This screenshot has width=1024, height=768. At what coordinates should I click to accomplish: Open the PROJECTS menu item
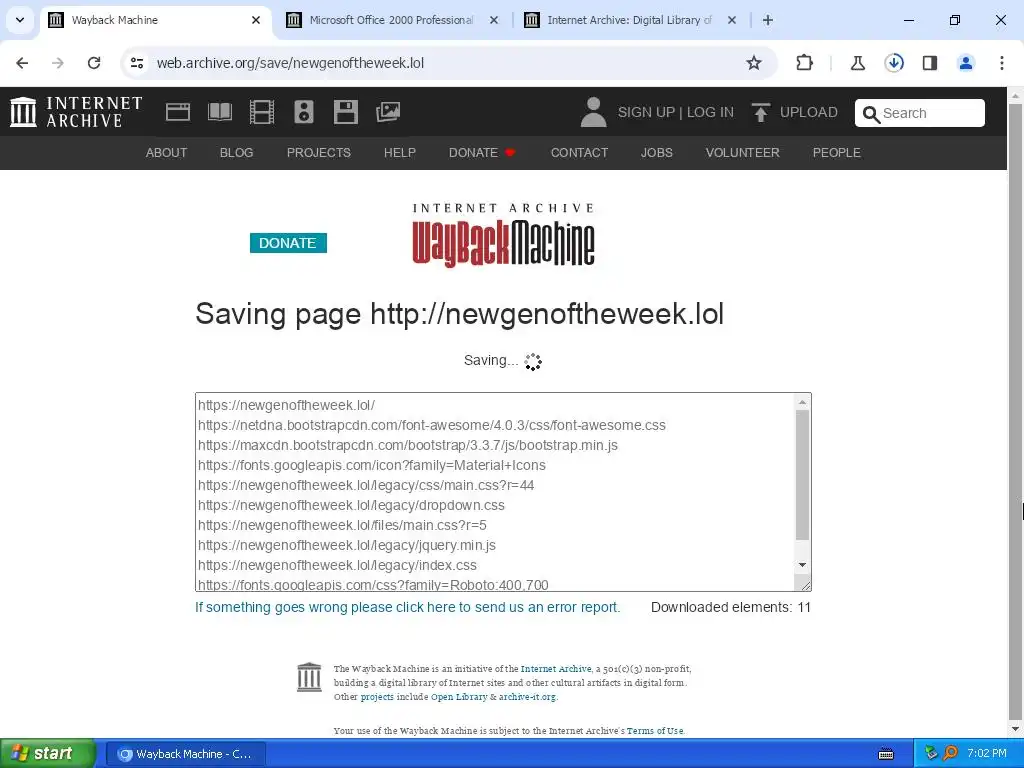click(319, 153)
